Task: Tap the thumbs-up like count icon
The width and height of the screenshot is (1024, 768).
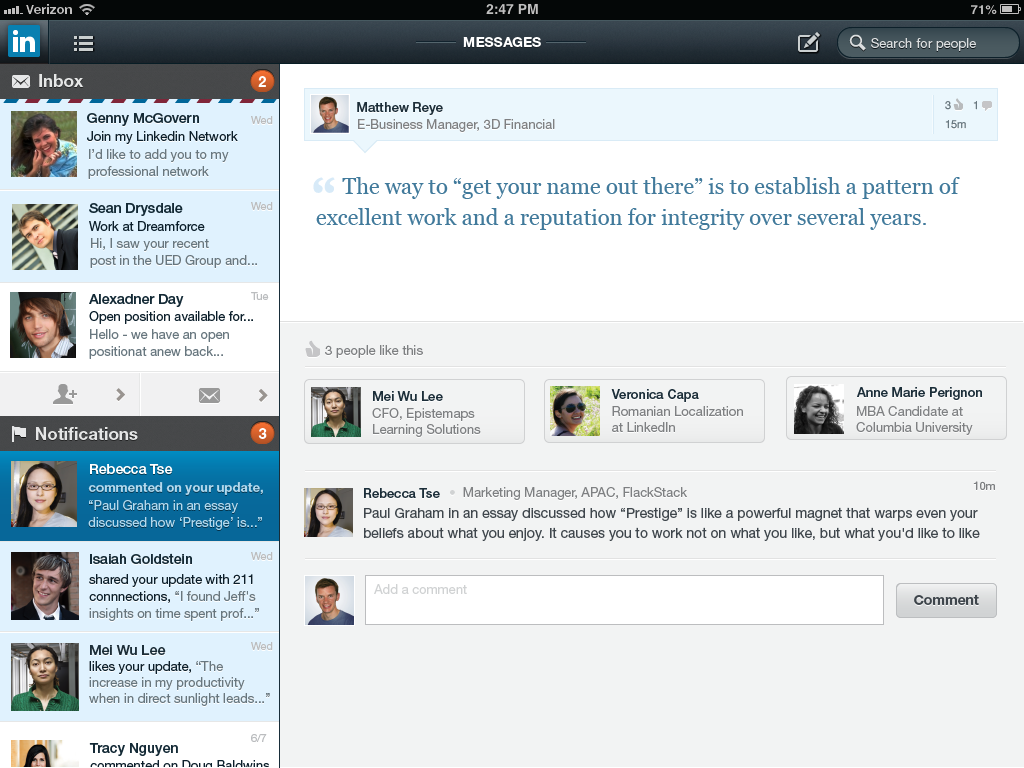Action: pos(958,104)
